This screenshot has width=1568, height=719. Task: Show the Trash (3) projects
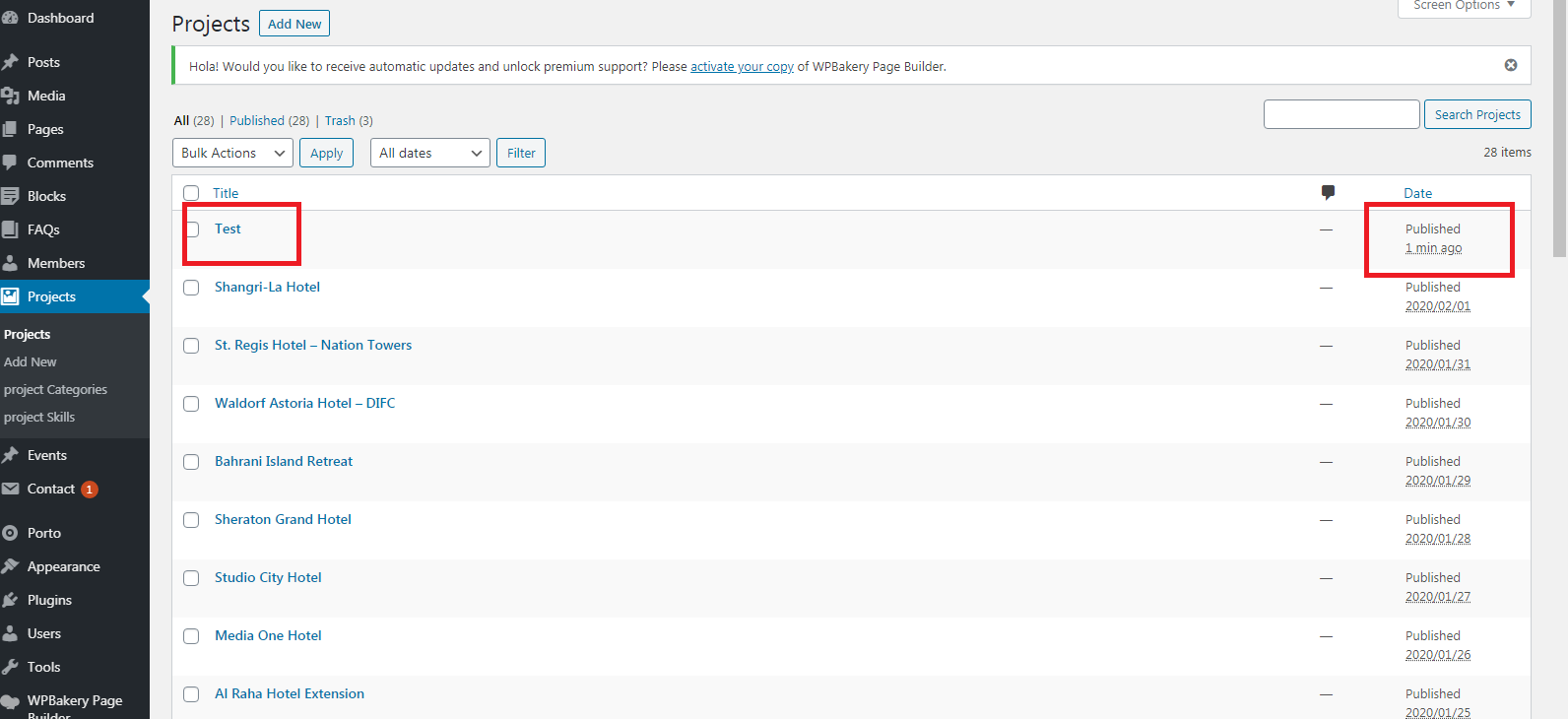[x=349, y=120]
